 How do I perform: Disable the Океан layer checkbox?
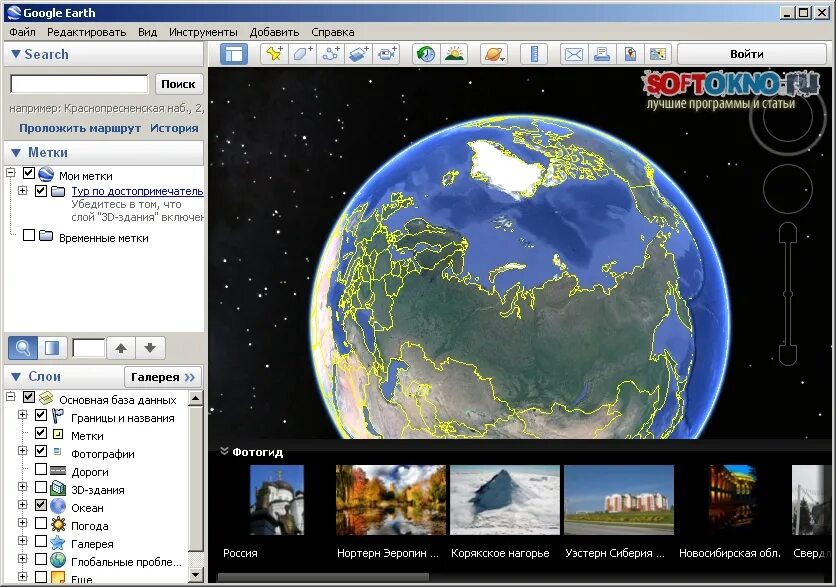coord(41,504)
